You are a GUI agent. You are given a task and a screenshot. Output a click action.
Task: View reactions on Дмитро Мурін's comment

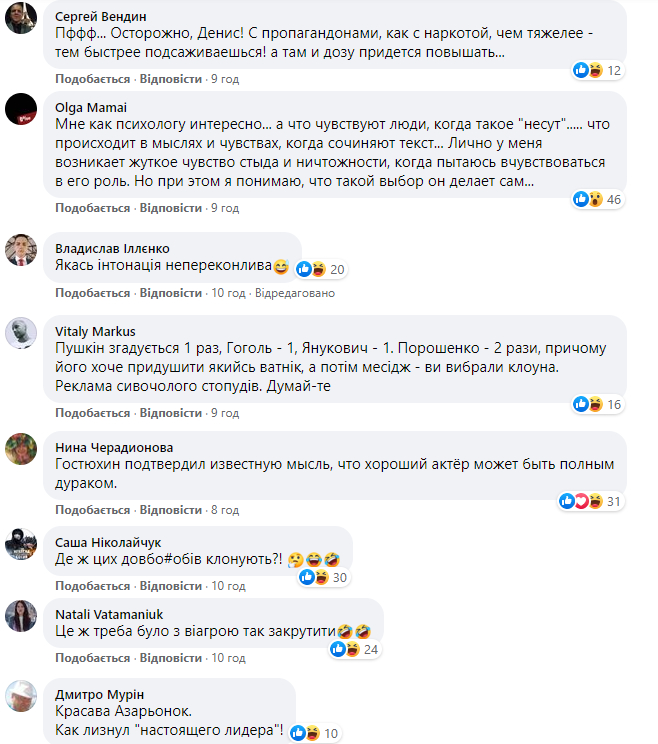[x=319, y=733]
